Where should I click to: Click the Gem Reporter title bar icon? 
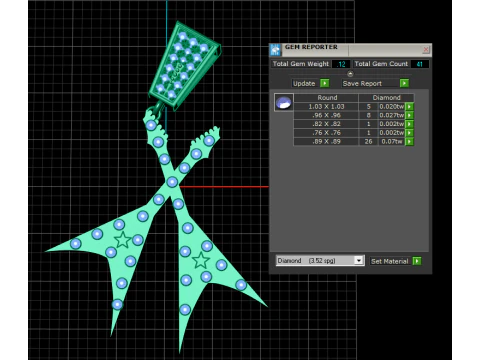(275, 50)
